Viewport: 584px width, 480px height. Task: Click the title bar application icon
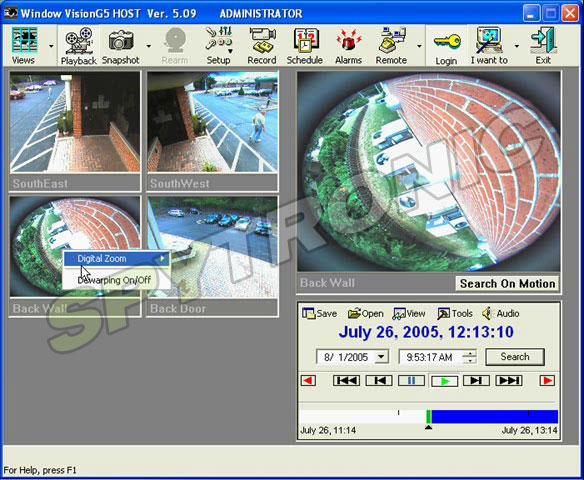10,13
